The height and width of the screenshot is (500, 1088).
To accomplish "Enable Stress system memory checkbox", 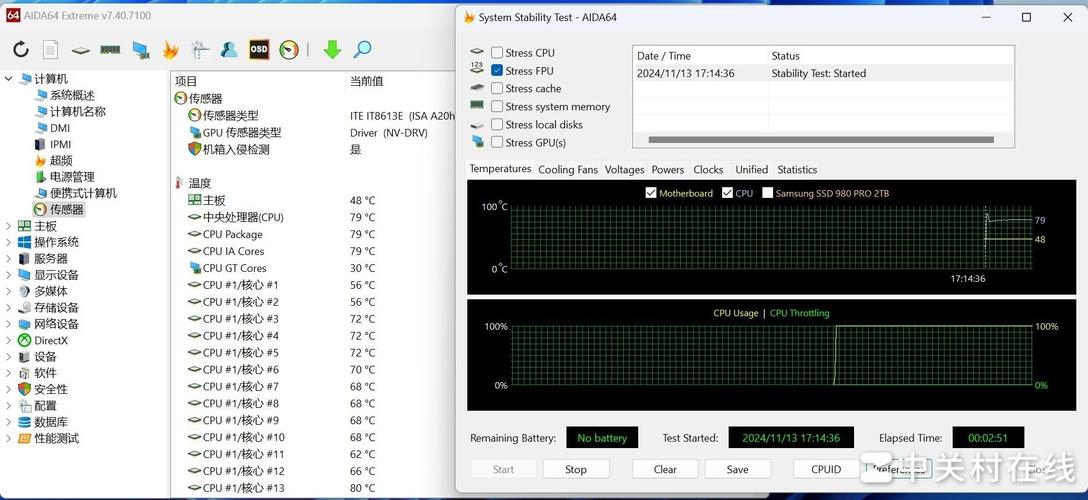I will (497, 107).
